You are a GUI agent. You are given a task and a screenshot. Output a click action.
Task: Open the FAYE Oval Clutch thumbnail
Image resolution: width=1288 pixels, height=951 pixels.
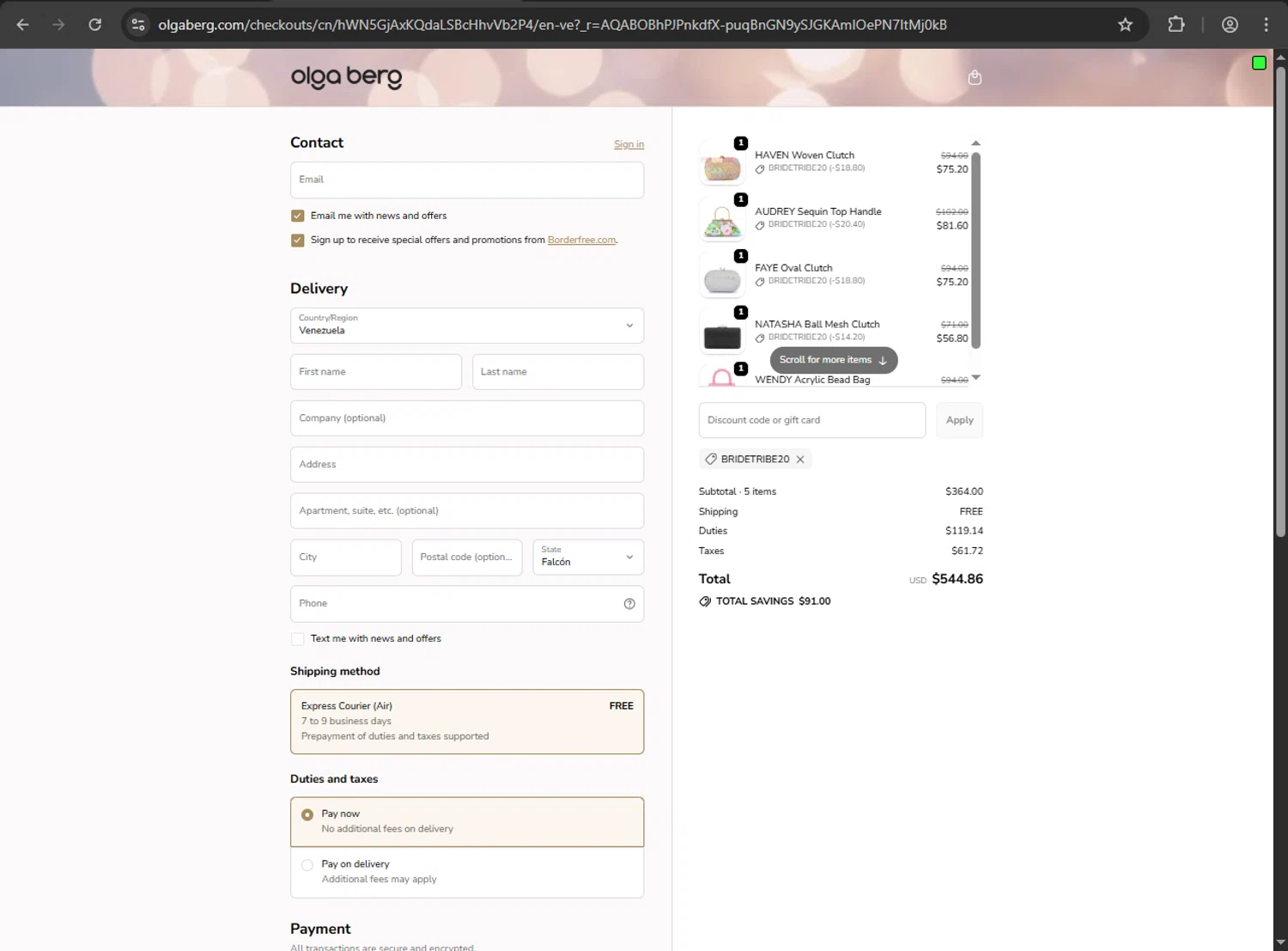tap(722, 276)
